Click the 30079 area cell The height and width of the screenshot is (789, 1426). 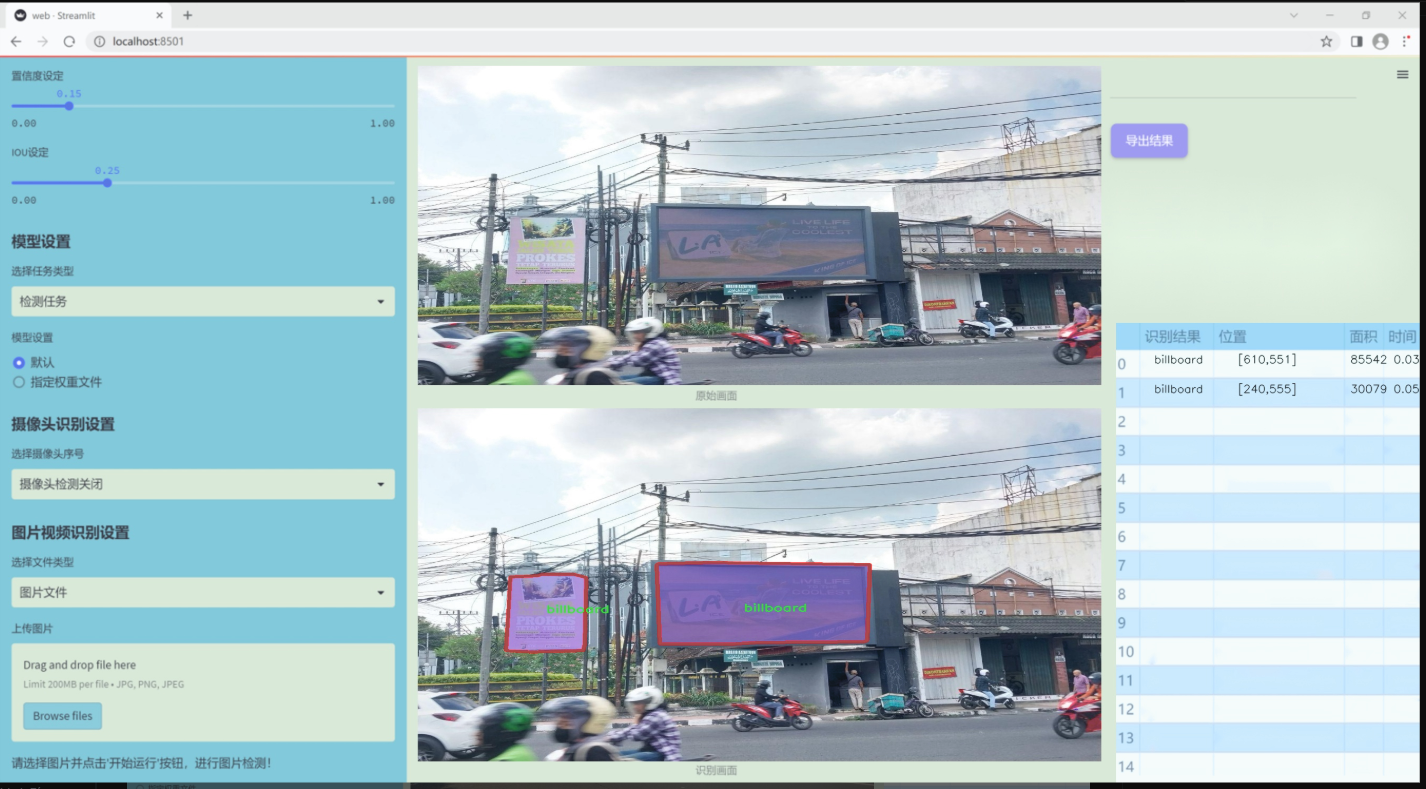1368,389
